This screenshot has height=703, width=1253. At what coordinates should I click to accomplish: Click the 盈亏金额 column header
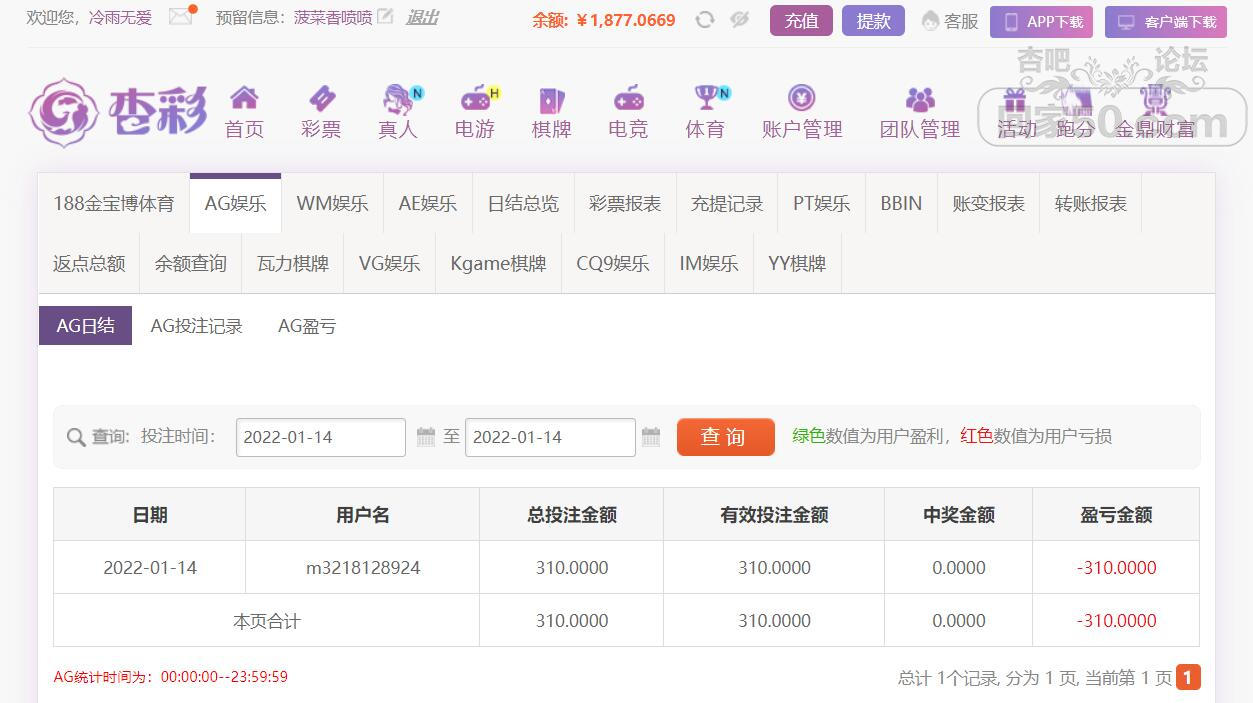[x=1116, y=515]
